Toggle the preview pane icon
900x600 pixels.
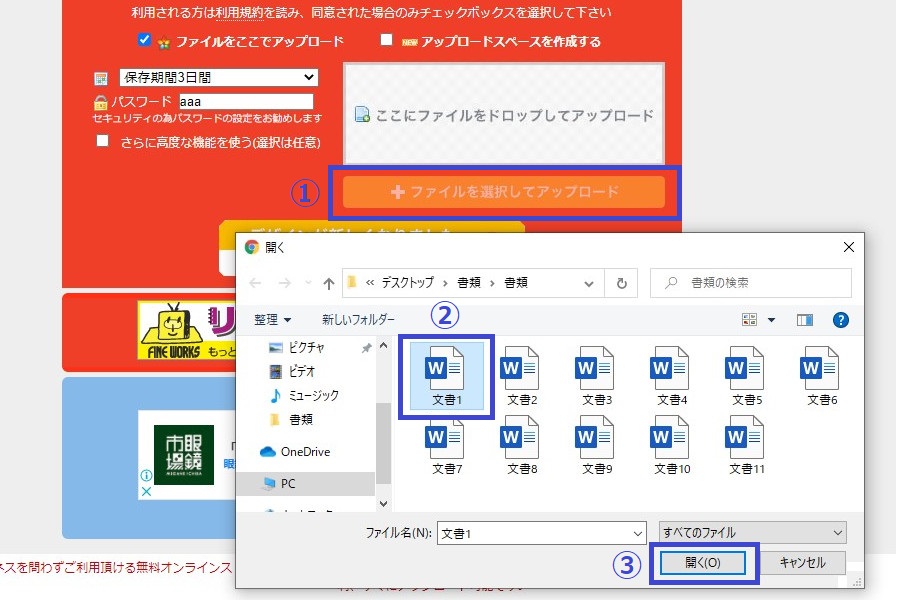805,320
